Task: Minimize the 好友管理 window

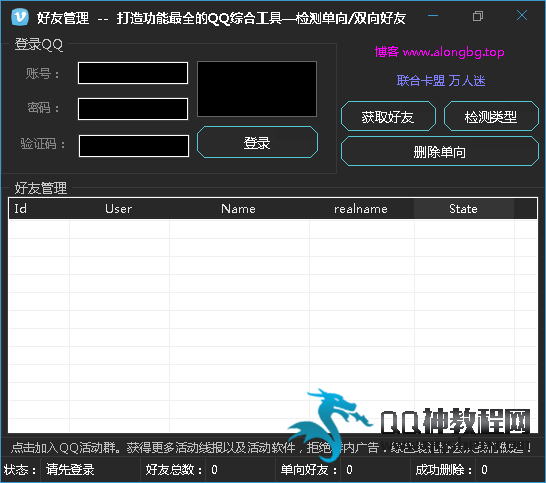Action: click(x=433, y=16)
